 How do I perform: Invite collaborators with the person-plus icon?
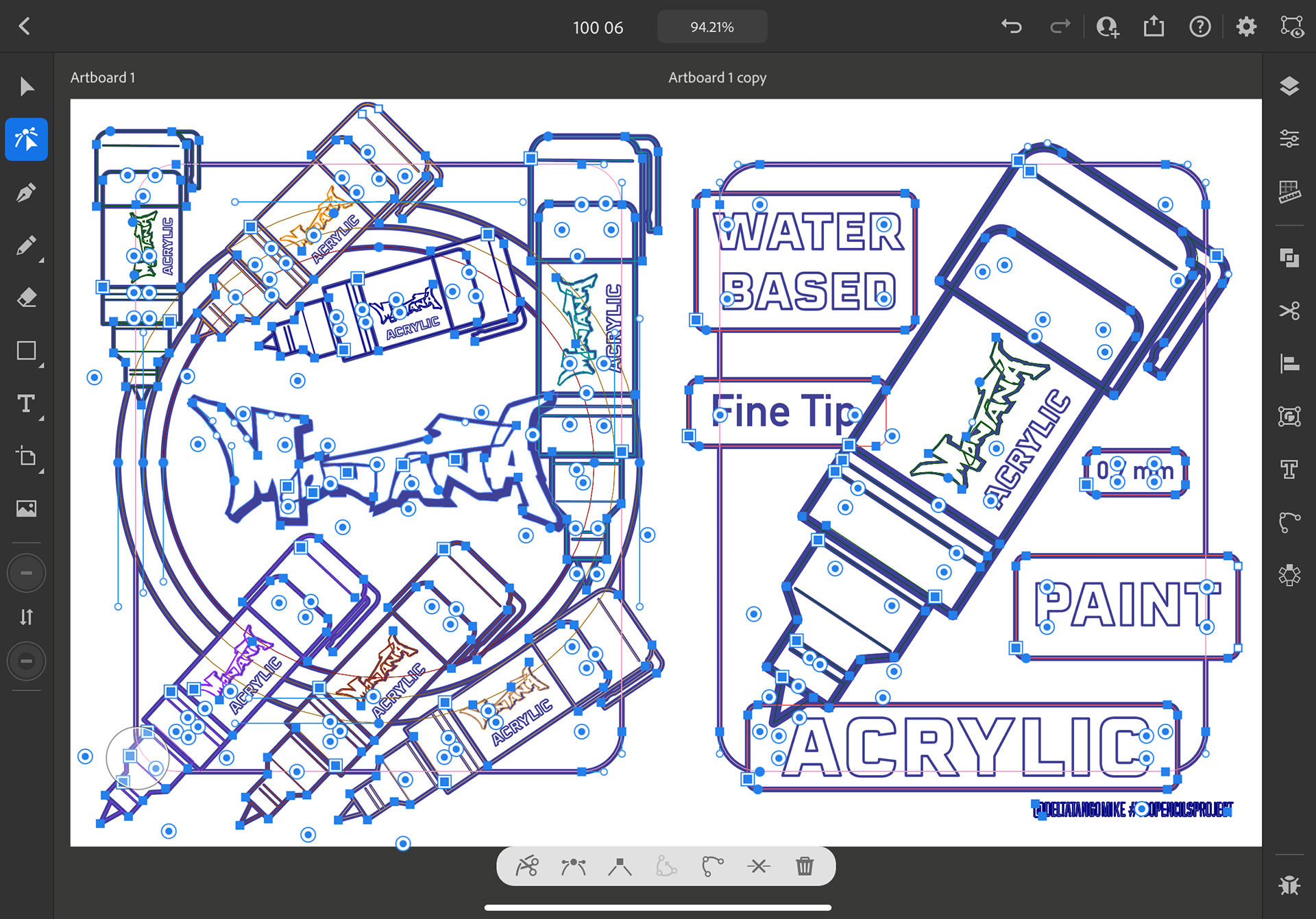tap(1108, 27)
